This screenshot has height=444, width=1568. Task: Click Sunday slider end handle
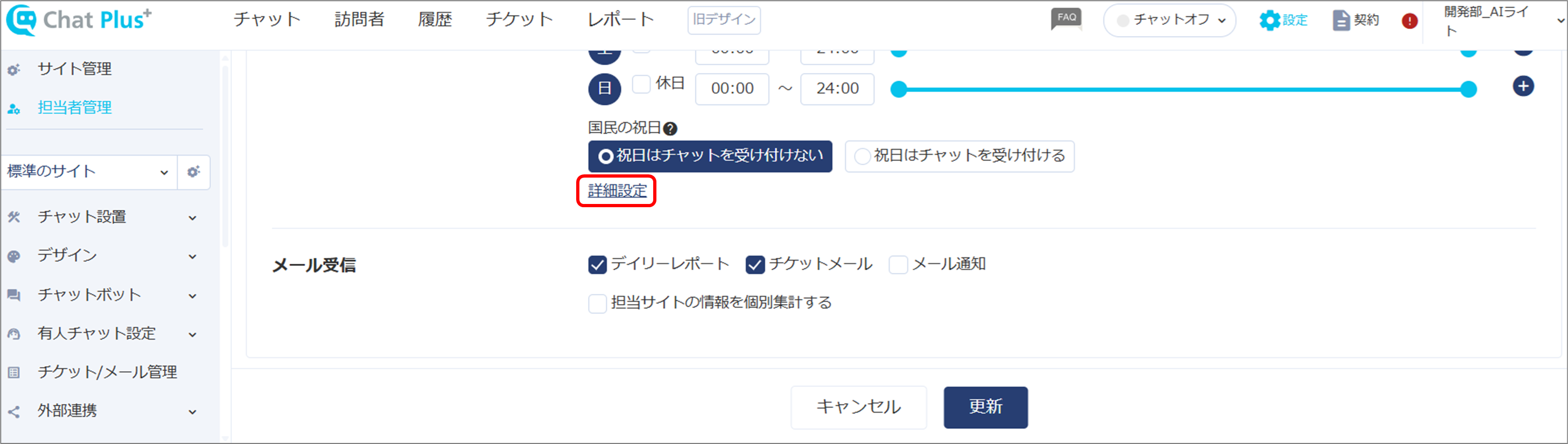pyautogui.click(x=1469, y=89)
